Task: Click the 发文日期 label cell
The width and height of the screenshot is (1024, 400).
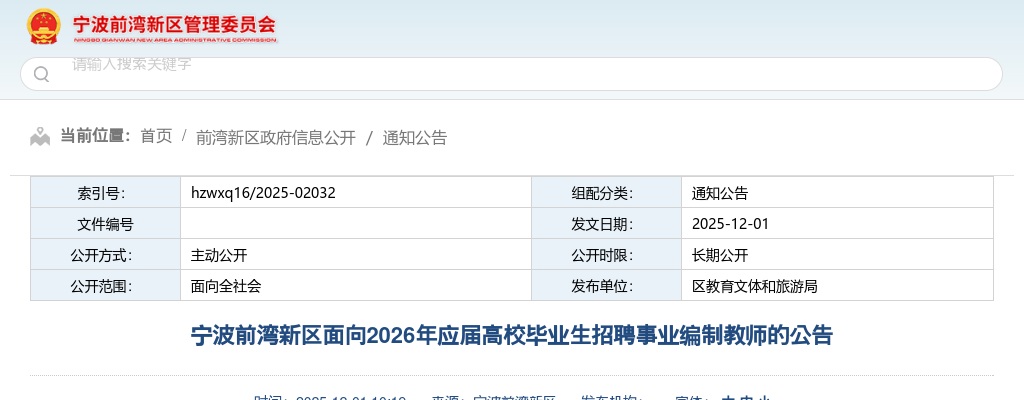Action: coord(607,224)
